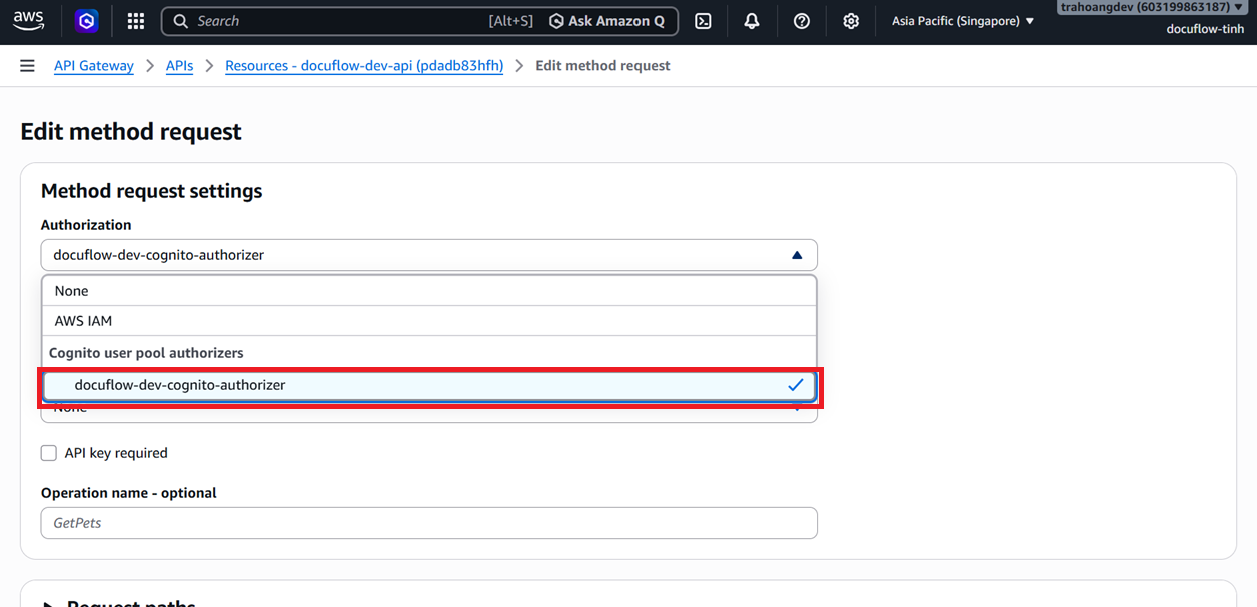The image size is (1257, 607).
Task: Enable the API key required checkbox
Action: click(49, 453)
